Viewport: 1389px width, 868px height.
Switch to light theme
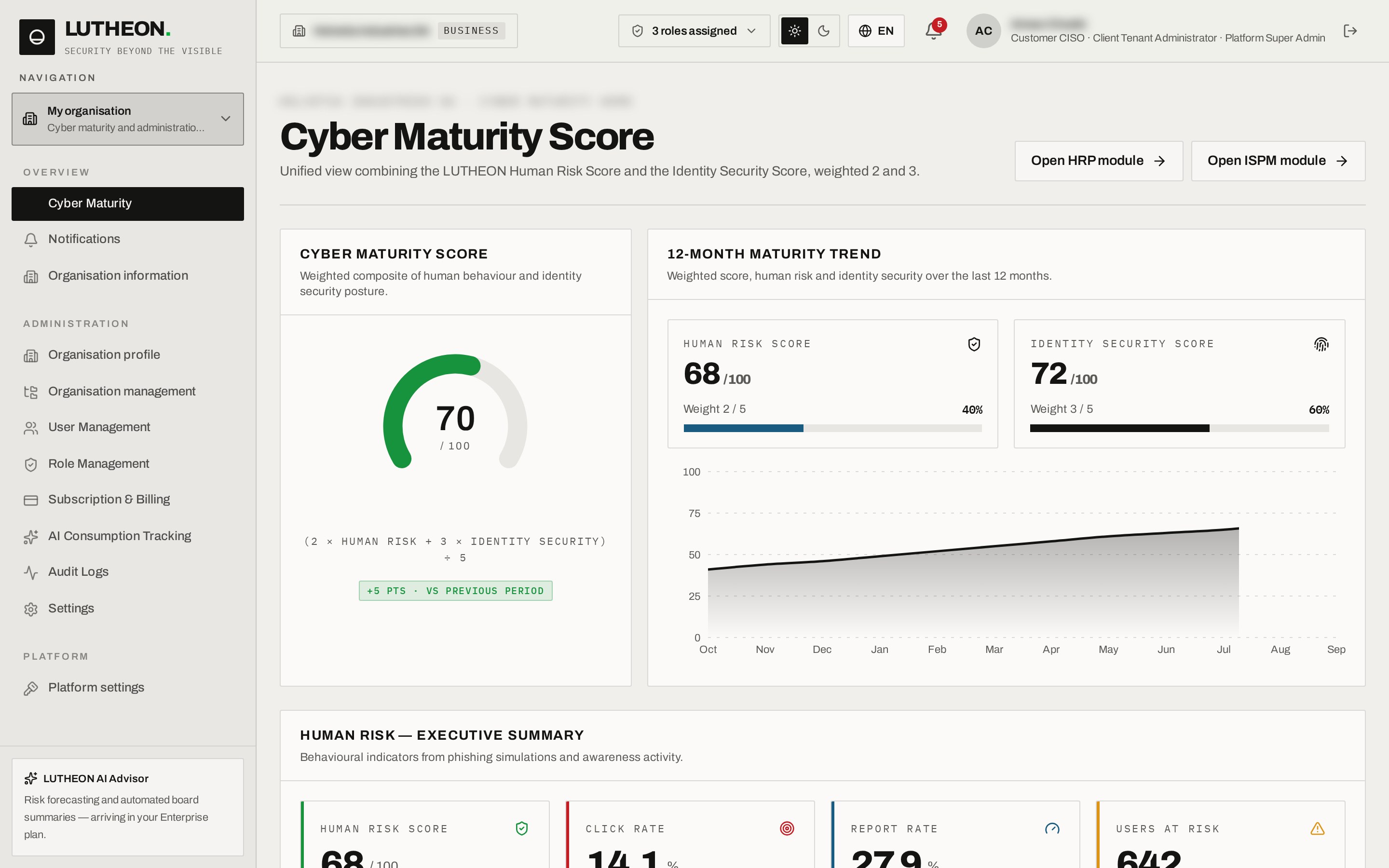pos(794,31)
